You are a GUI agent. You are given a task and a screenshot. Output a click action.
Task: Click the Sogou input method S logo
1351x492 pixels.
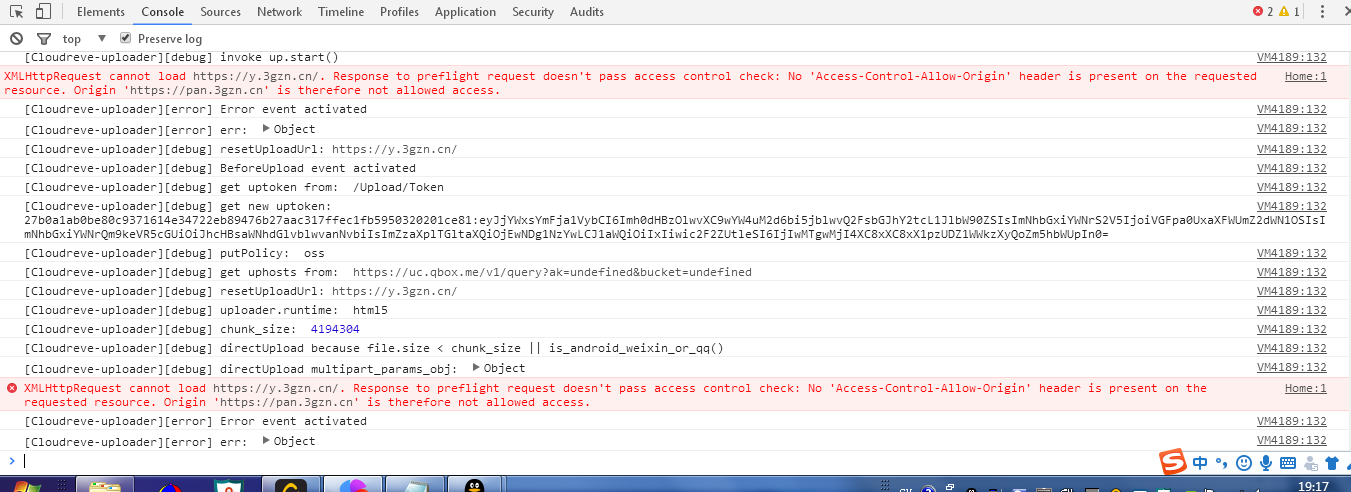point(1173,463)
